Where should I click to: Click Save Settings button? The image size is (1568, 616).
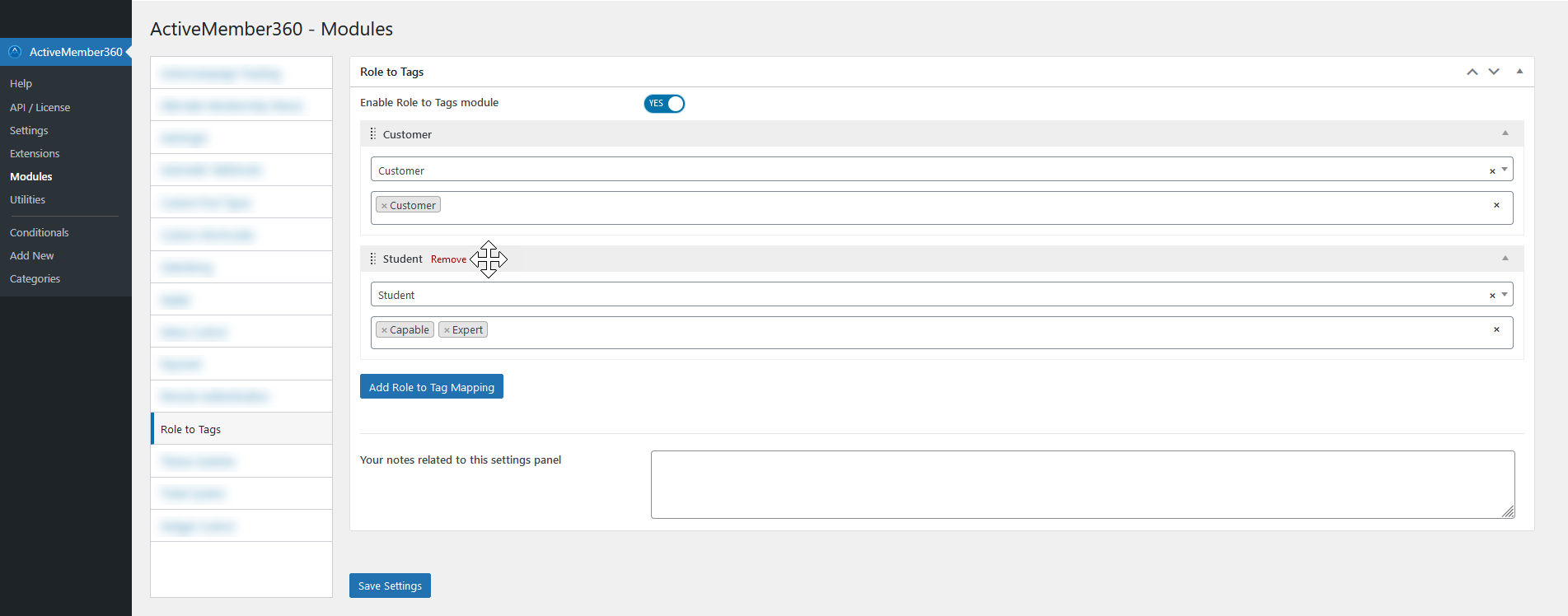click(x=390, y=586)
